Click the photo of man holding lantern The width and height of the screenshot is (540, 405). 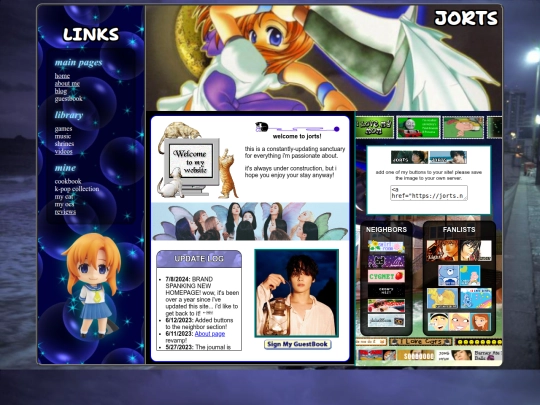(x=297, y=293)
